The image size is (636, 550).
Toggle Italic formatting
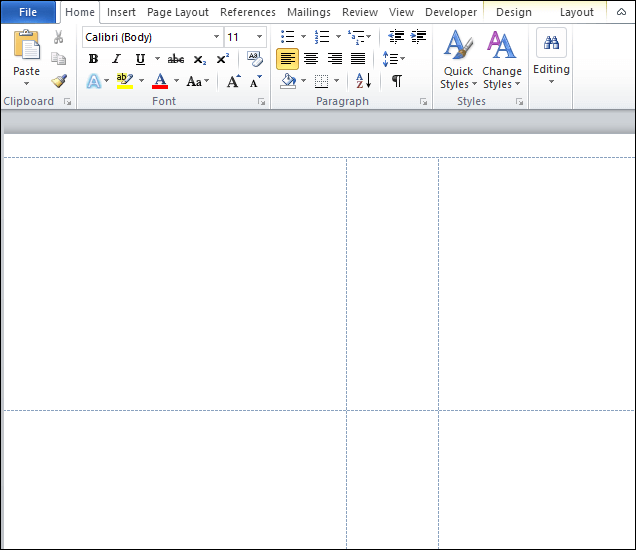(x=116, y=59)
